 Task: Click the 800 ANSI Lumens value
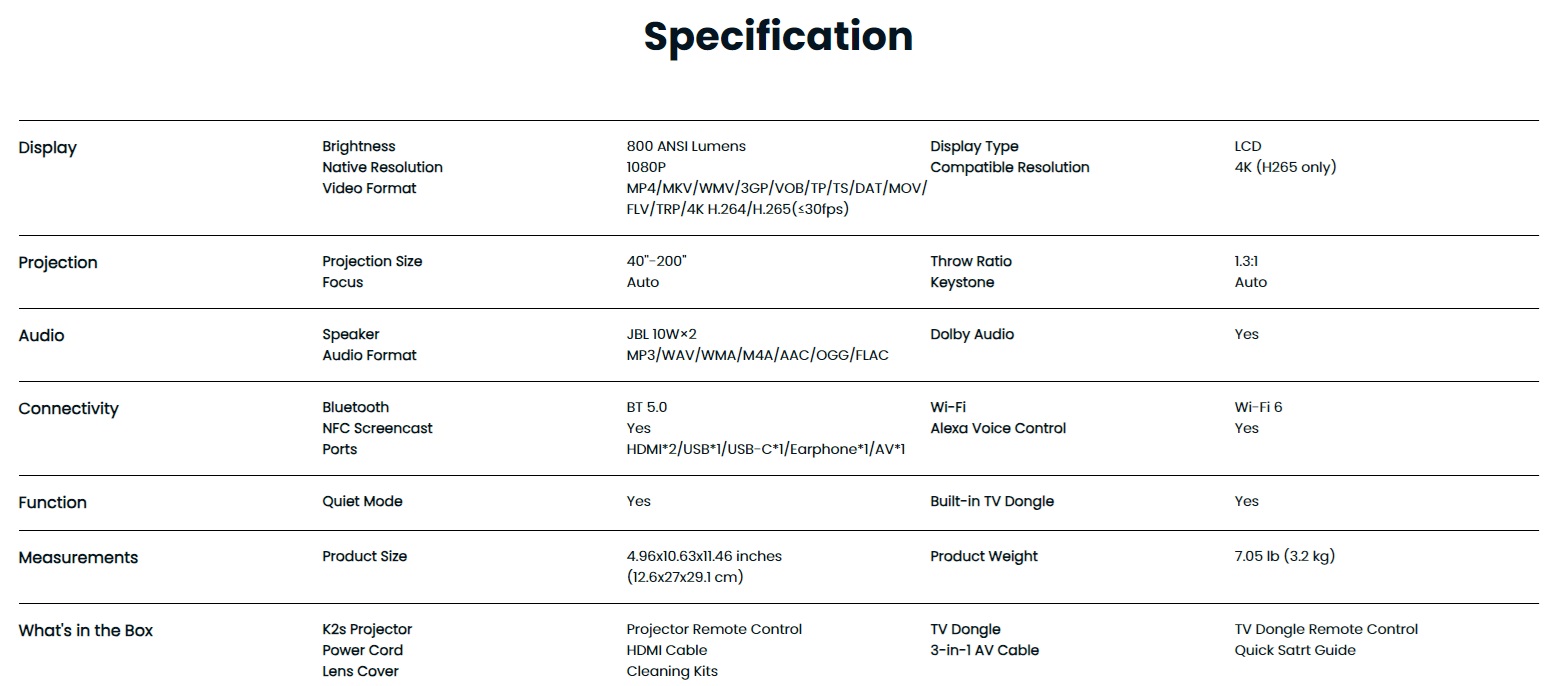(x=686, y=147)
